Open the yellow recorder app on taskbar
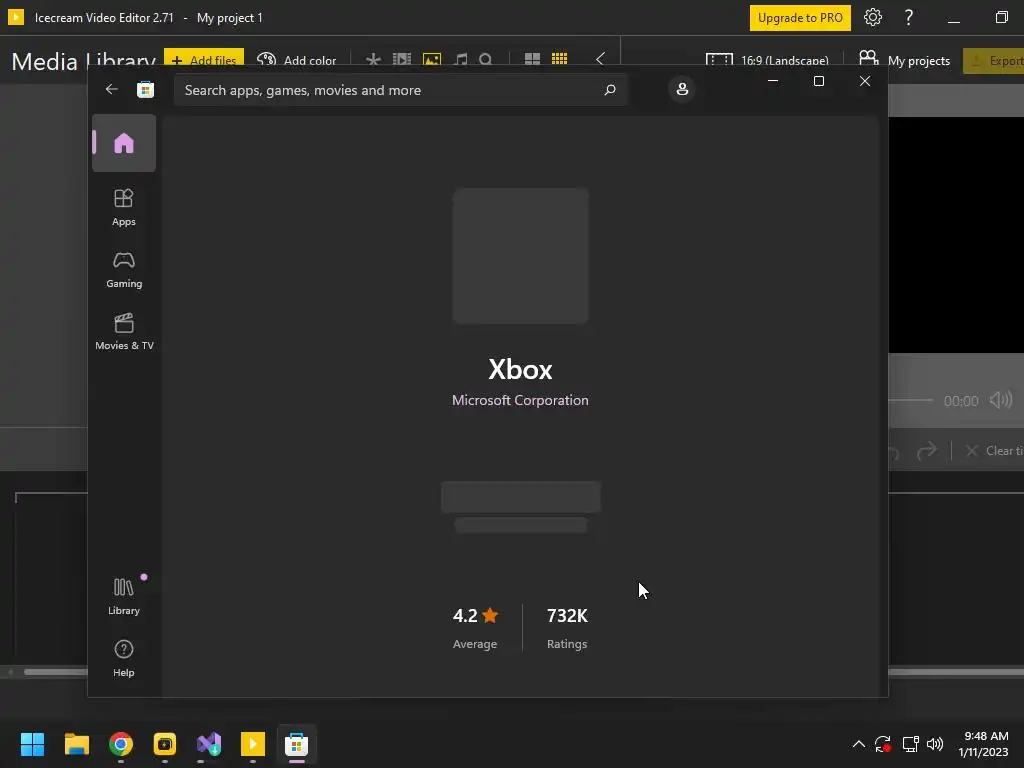1024x768 pixels. (165, 744)
